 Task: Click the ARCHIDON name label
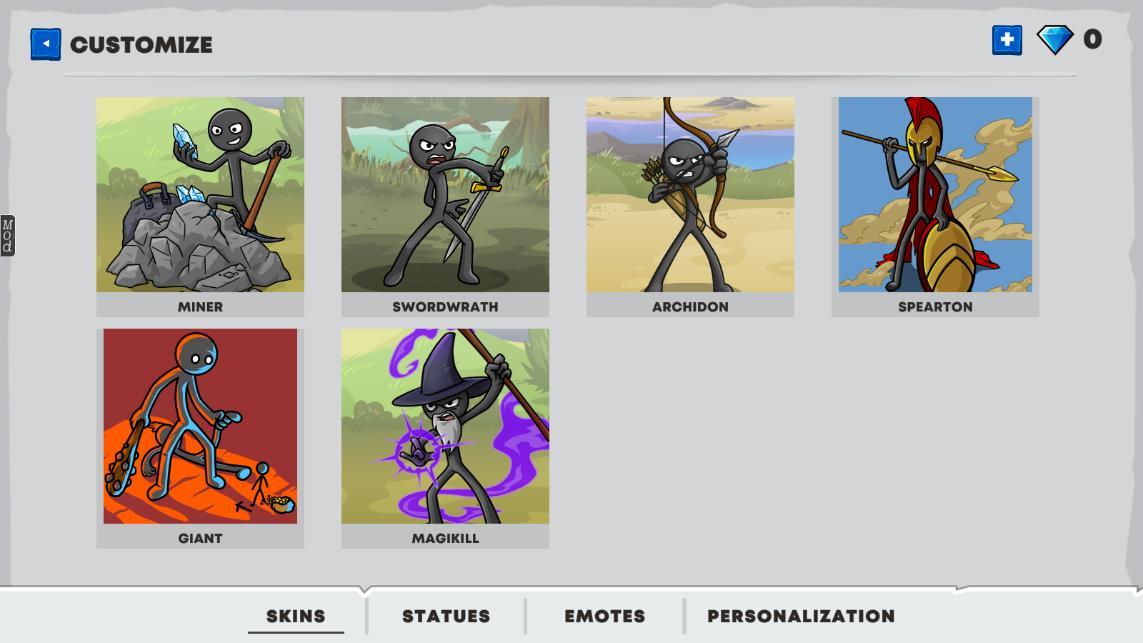[x=690, y=307]
